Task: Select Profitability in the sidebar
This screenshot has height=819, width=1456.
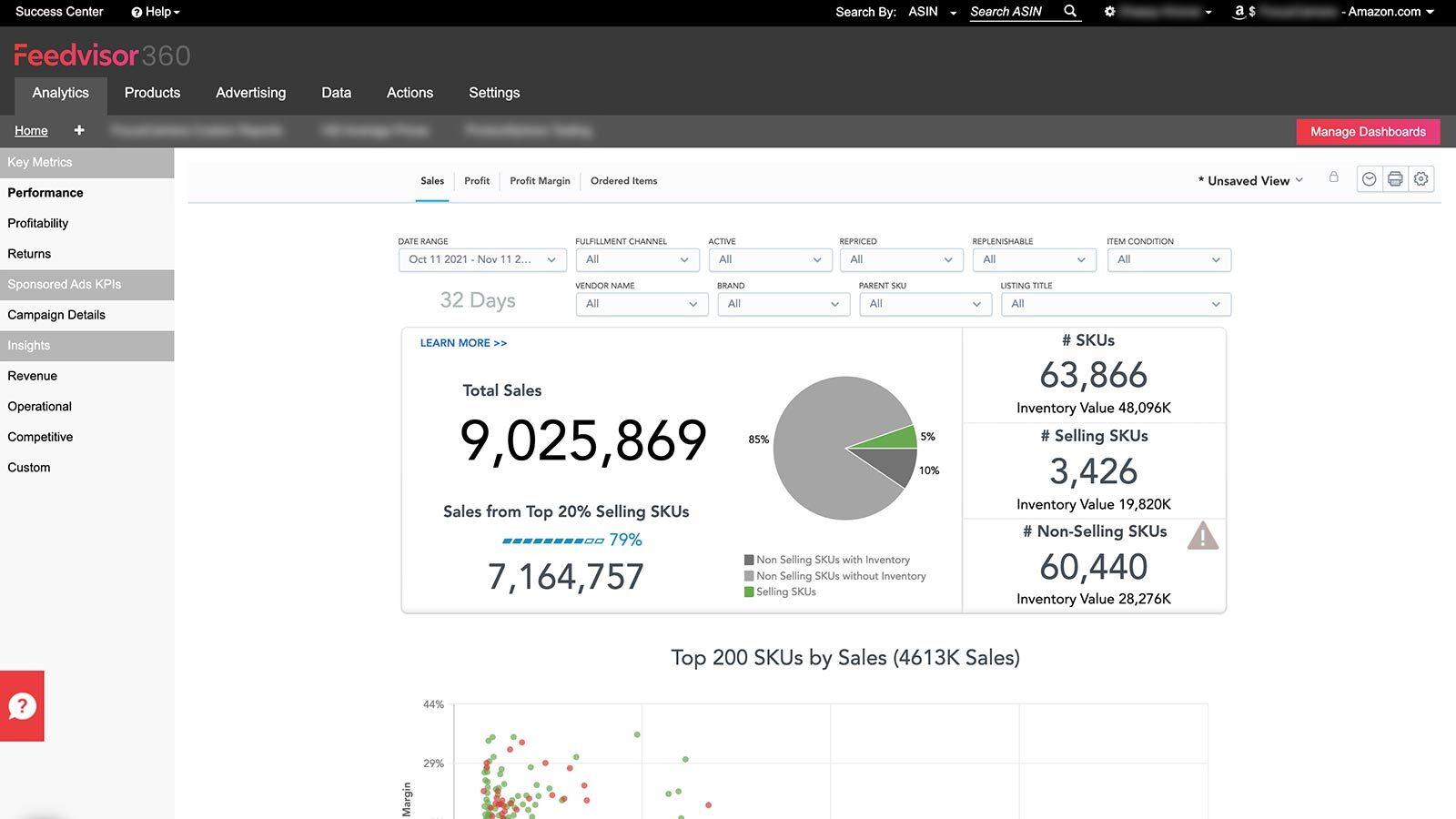Action: point(37,223)
